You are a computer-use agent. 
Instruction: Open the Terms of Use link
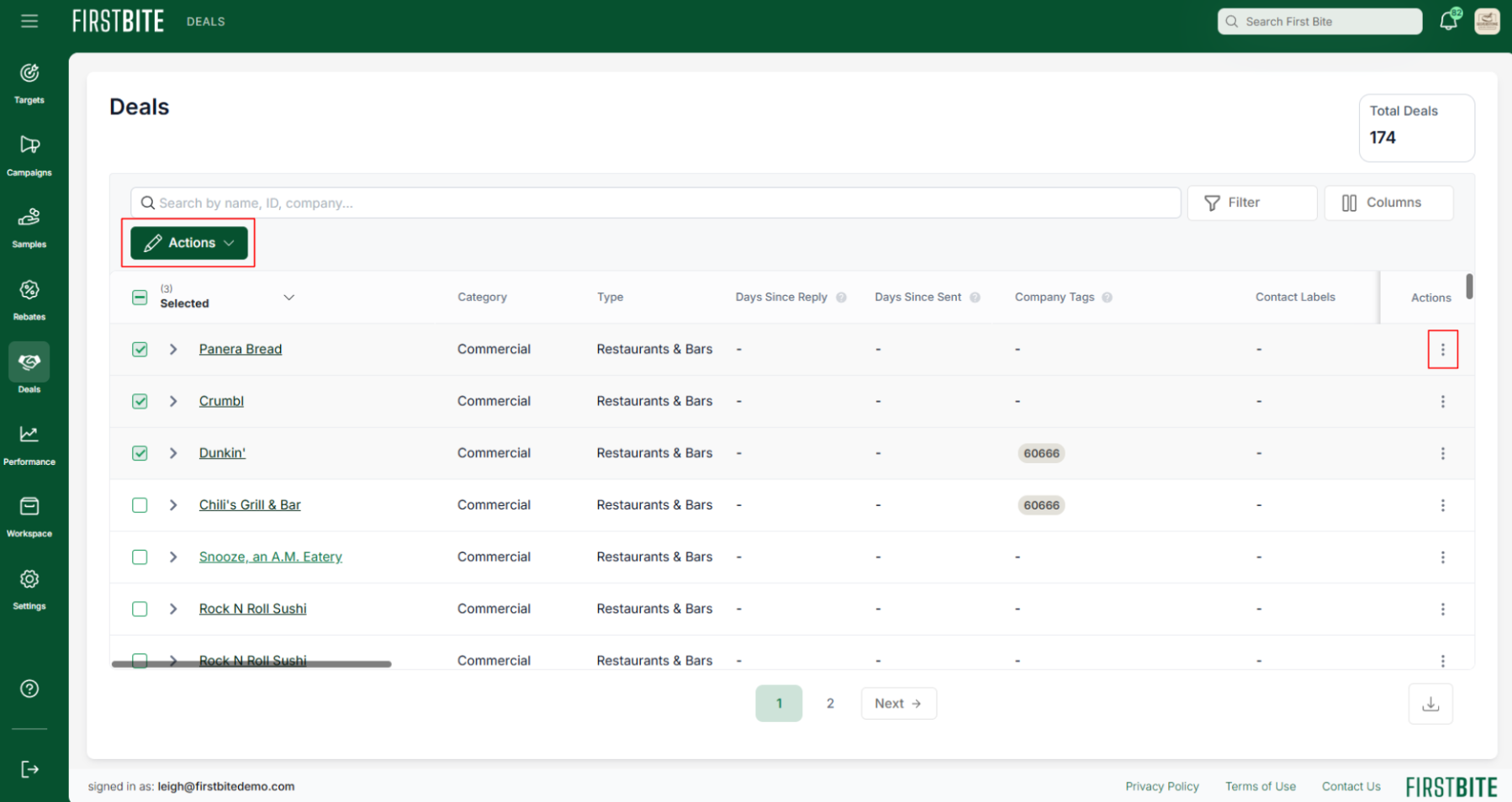click(1261, 787)
